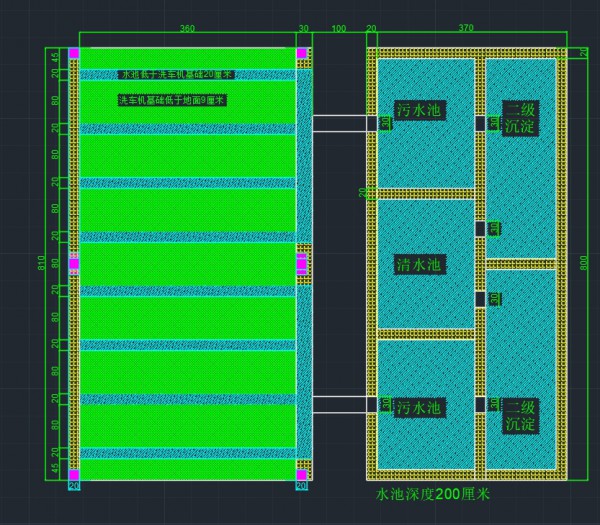
Task: Click the 370 dimension text
Action: pyautogui.click(x=466, y=28)
